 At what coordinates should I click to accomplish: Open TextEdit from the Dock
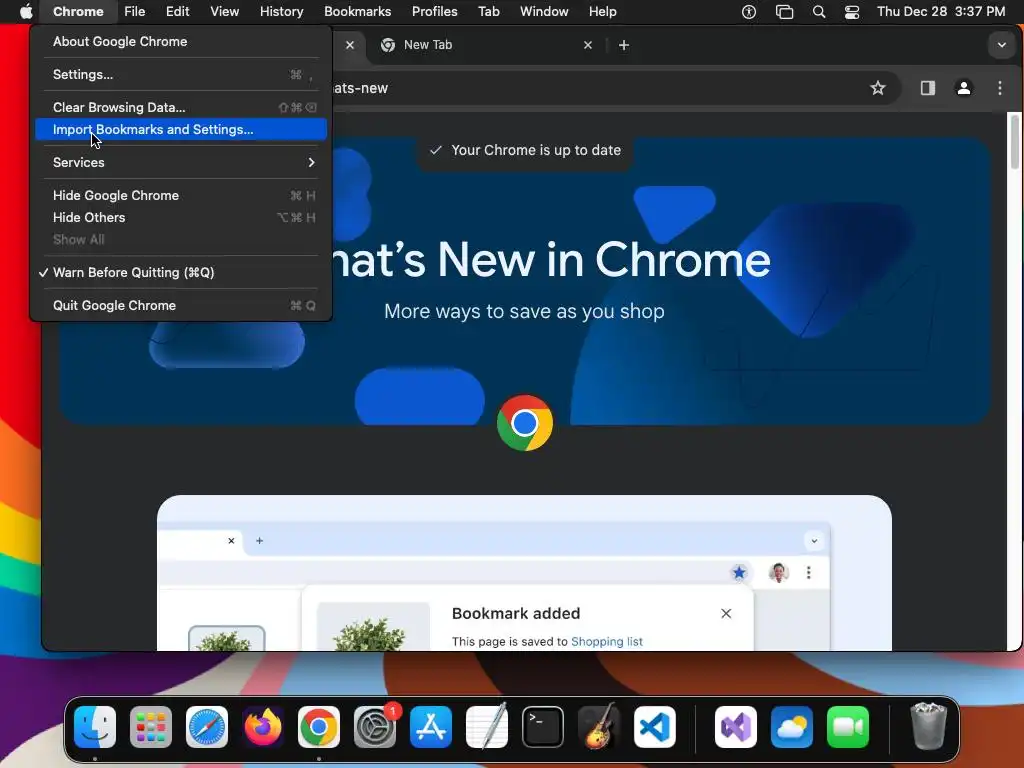point(487,727)
